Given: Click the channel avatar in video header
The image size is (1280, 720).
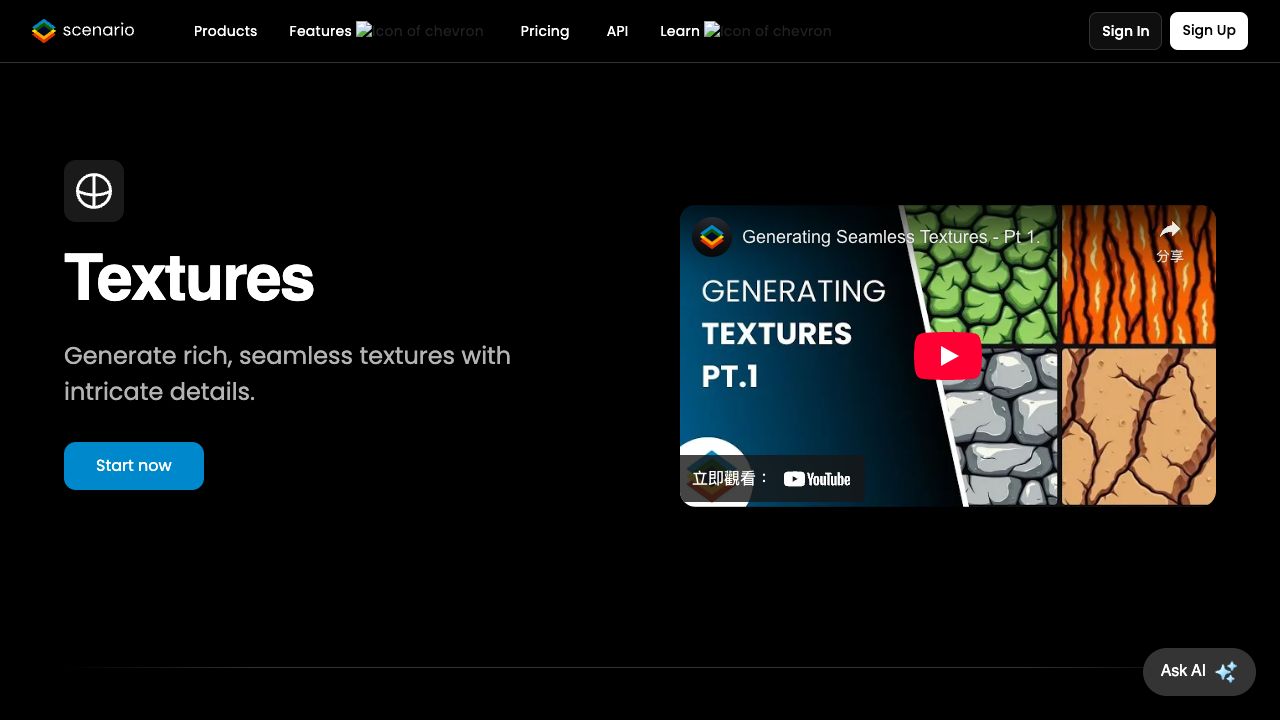Looking at the screenshot, I should [x=712, y=237].
